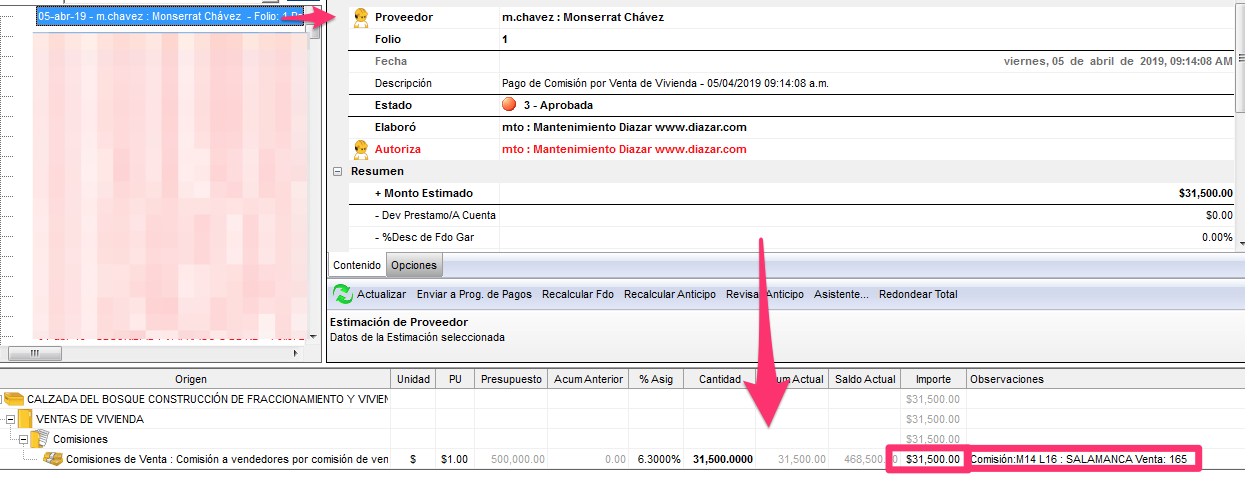Viewport: 1245px width, 479px height.
Task: Click the Importe column header
Action: click(x=933, y=379)
